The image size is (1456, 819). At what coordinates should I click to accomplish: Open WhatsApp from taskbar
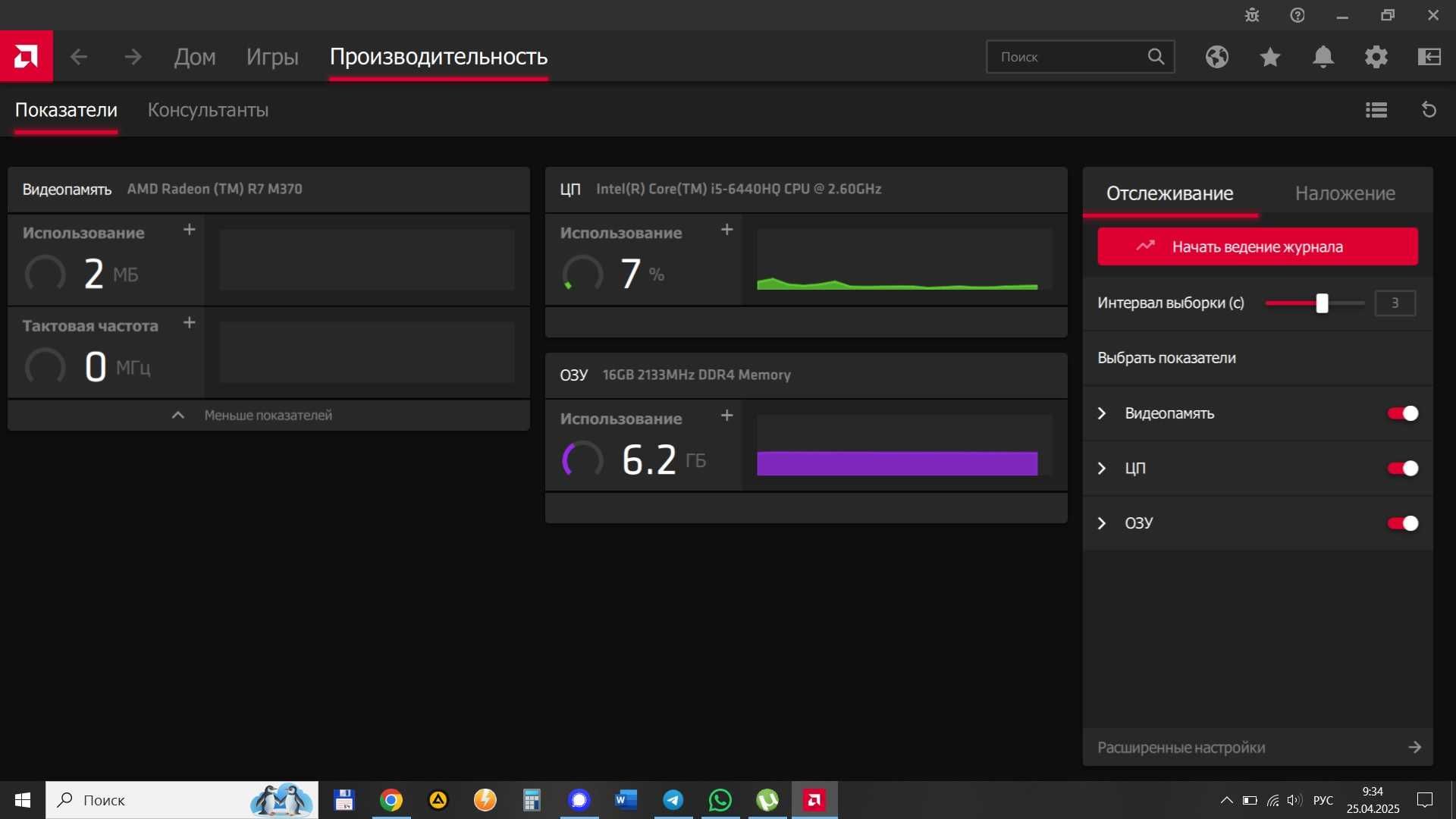tap(720, 800)
